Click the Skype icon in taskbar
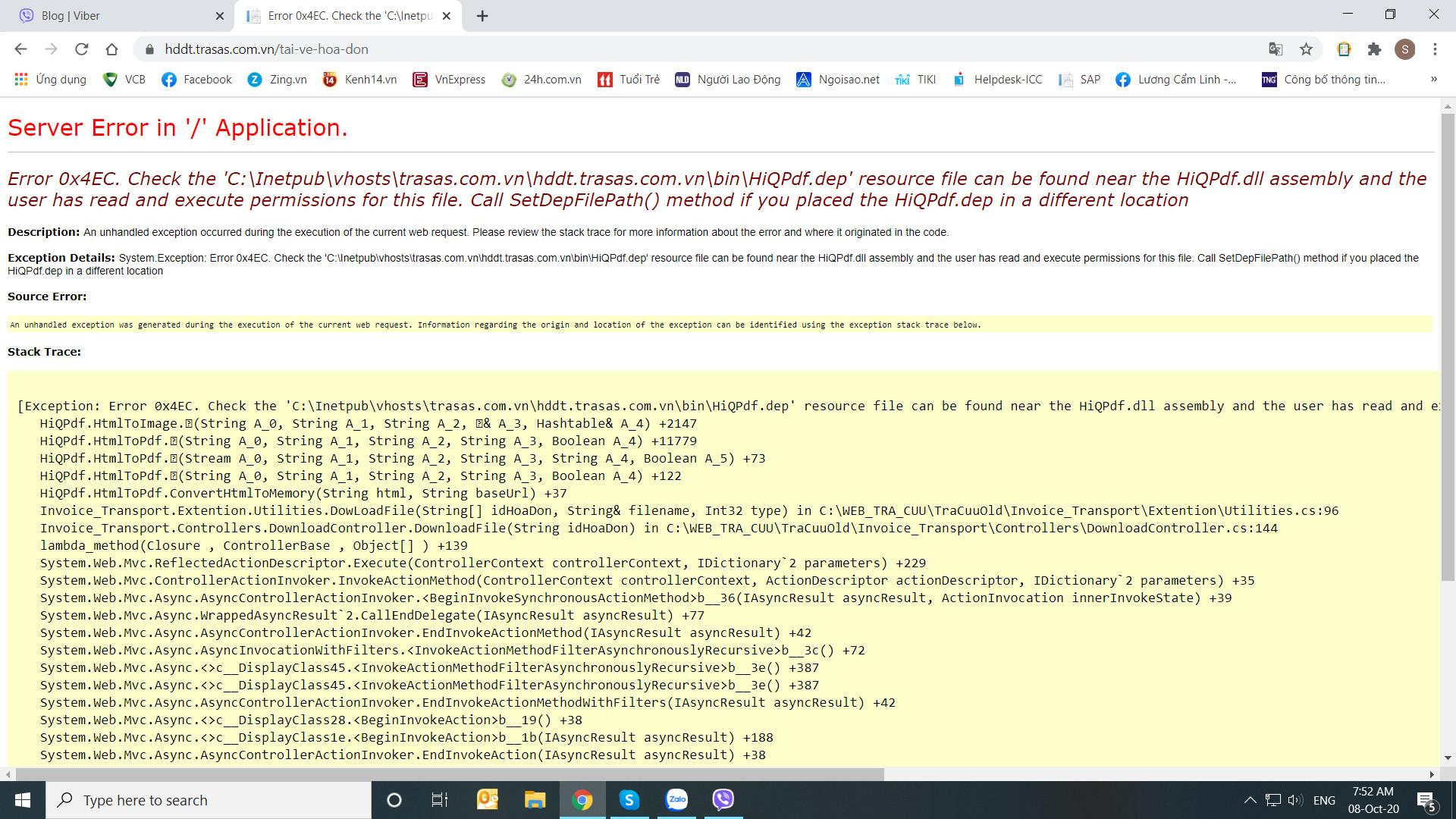 [x=629, y=799]
